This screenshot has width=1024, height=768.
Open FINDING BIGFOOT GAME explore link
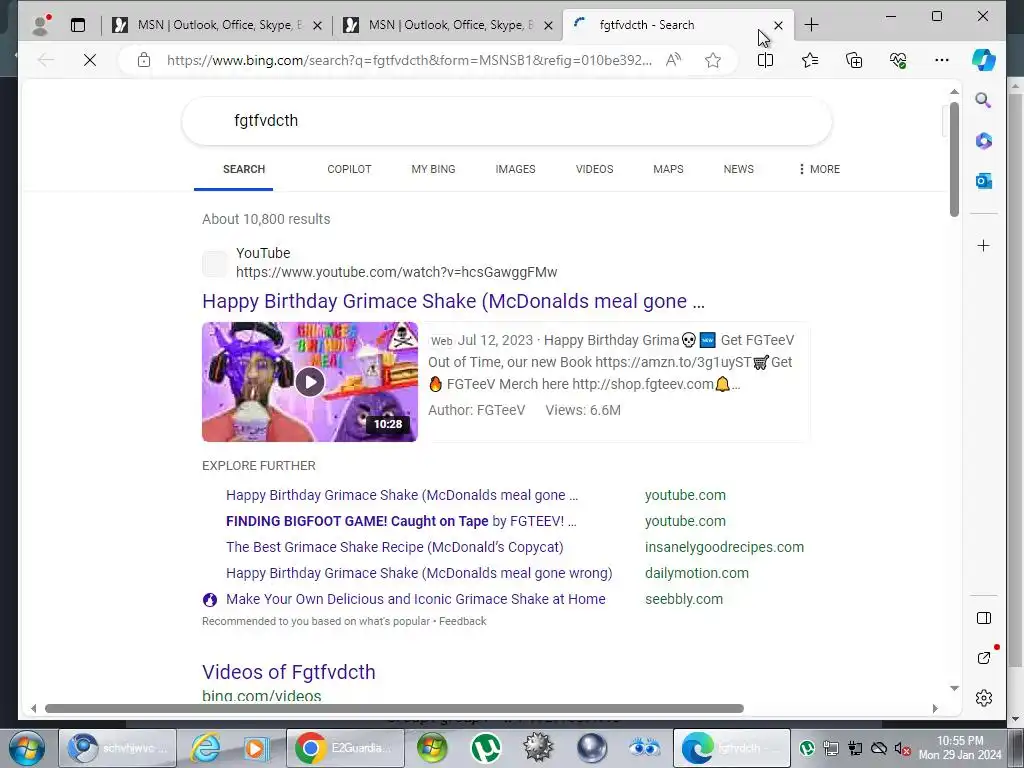pos(401,521)
